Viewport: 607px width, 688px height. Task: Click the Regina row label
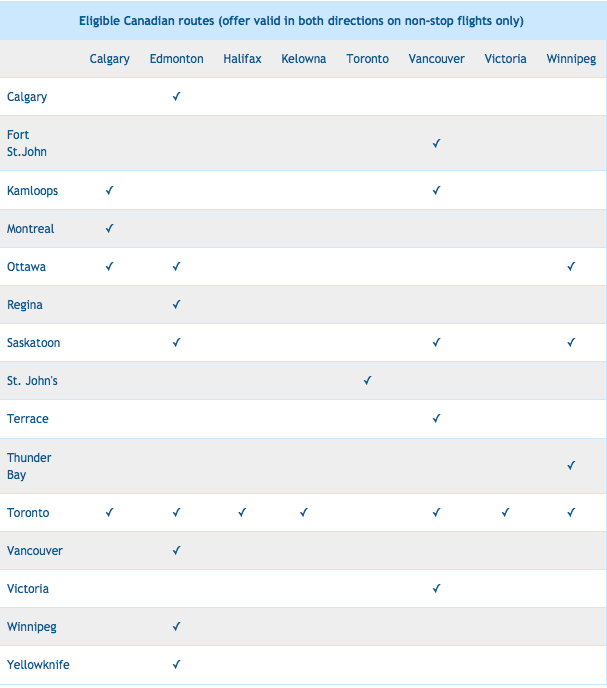pyautogui.click(x=25, y=305)
